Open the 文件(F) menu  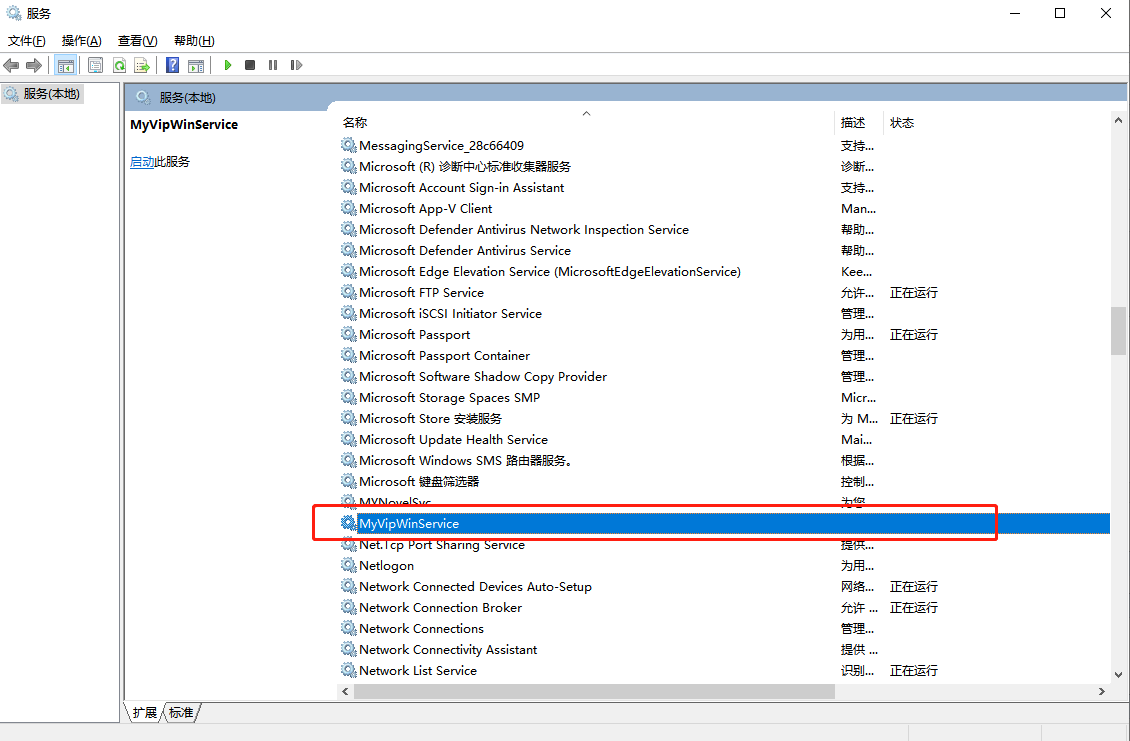coord(27,41)
